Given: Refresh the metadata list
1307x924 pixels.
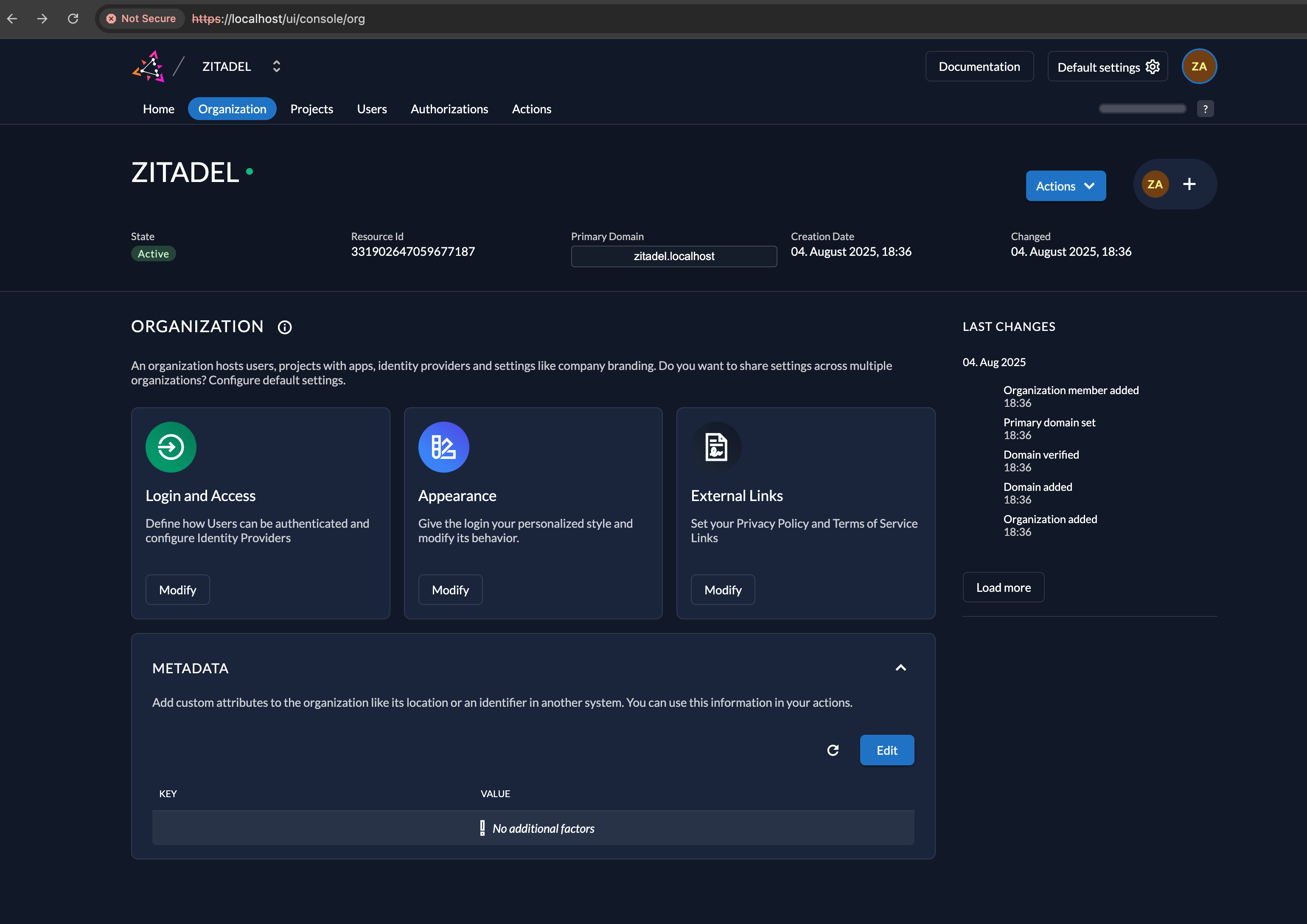Looking at the screenshot, I should 833,750.
